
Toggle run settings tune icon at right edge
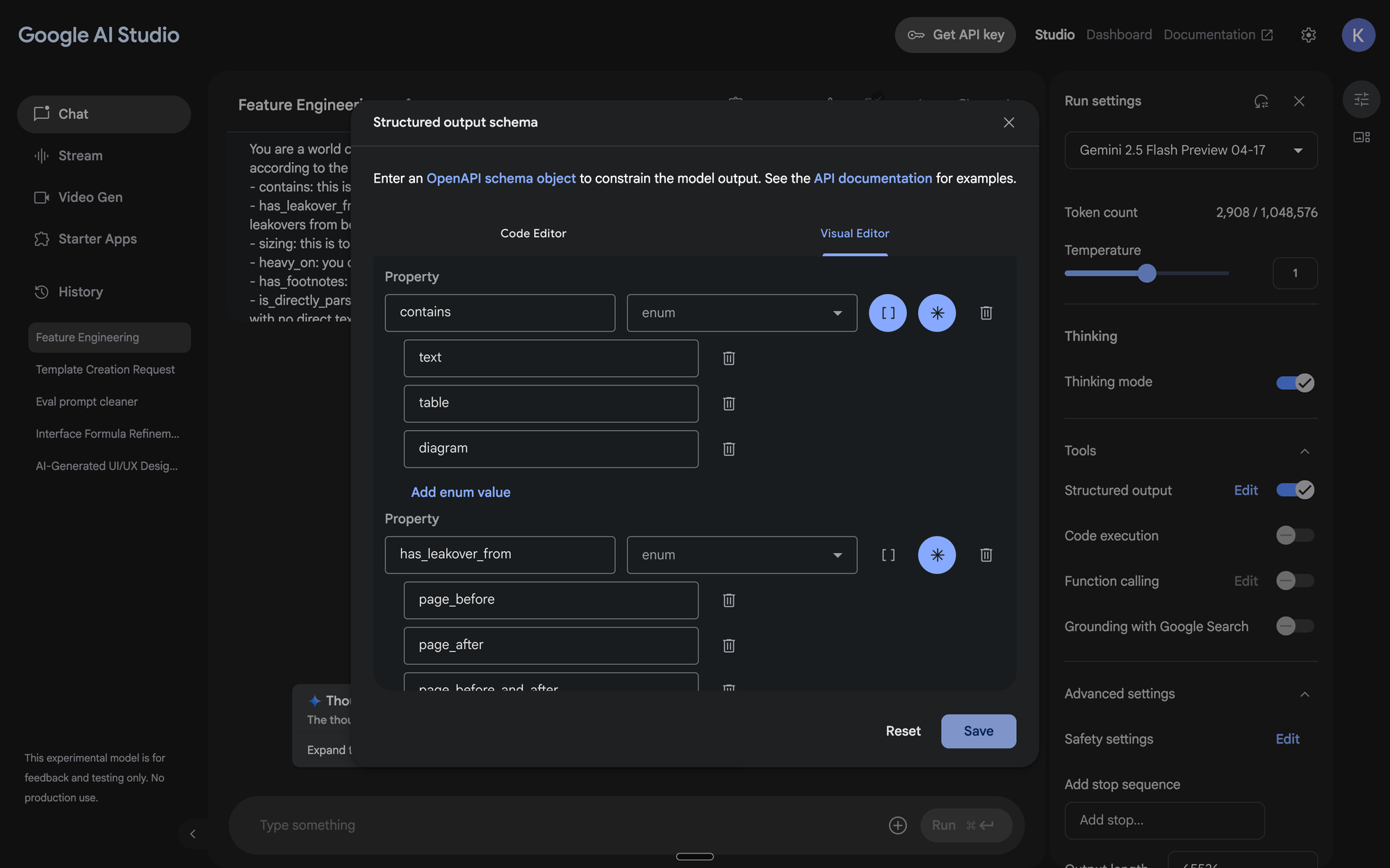(x=1362, y=99)
